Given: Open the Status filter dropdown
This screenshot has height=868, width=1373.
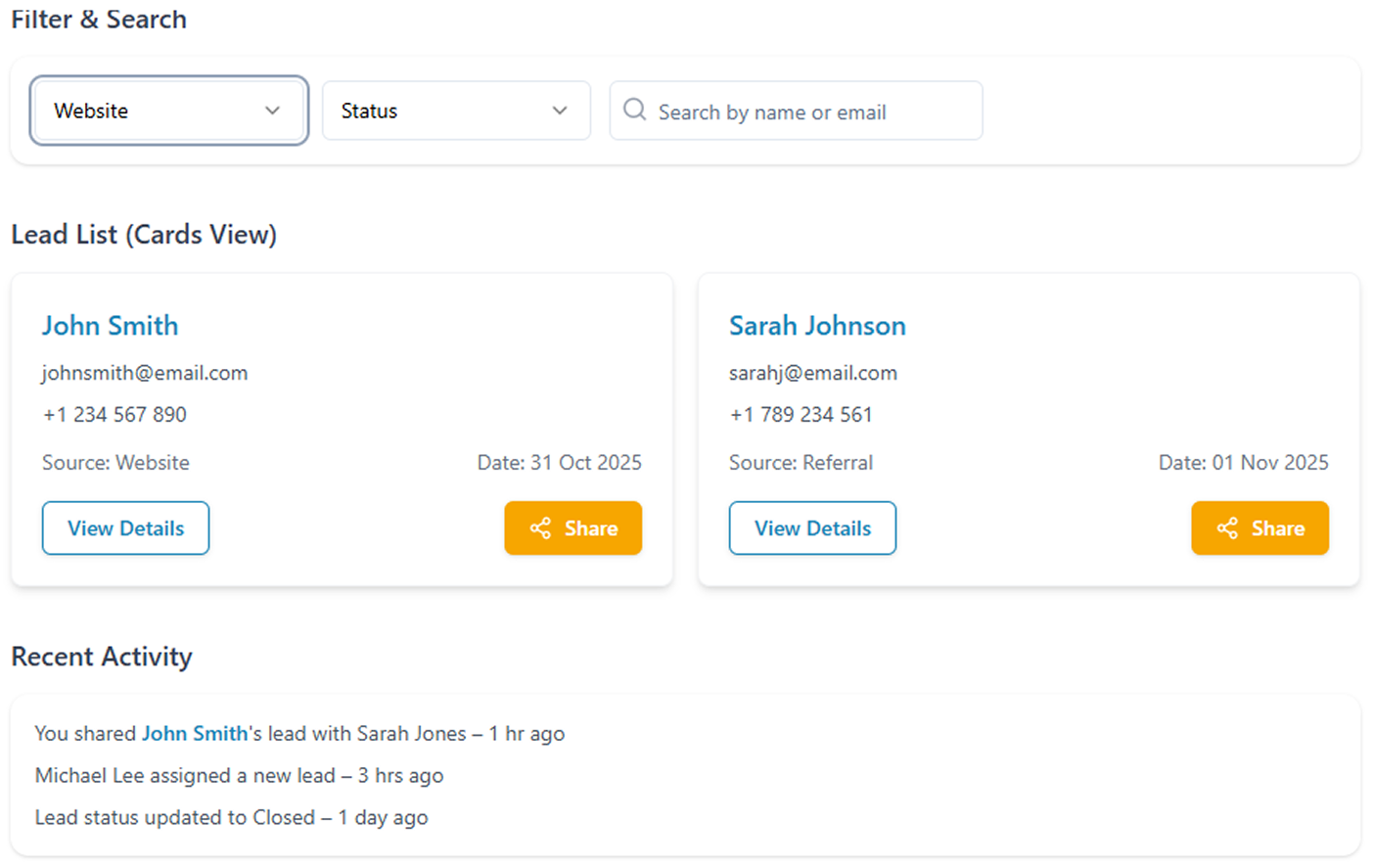Looking at the screenshot, I should click(455, 111).
